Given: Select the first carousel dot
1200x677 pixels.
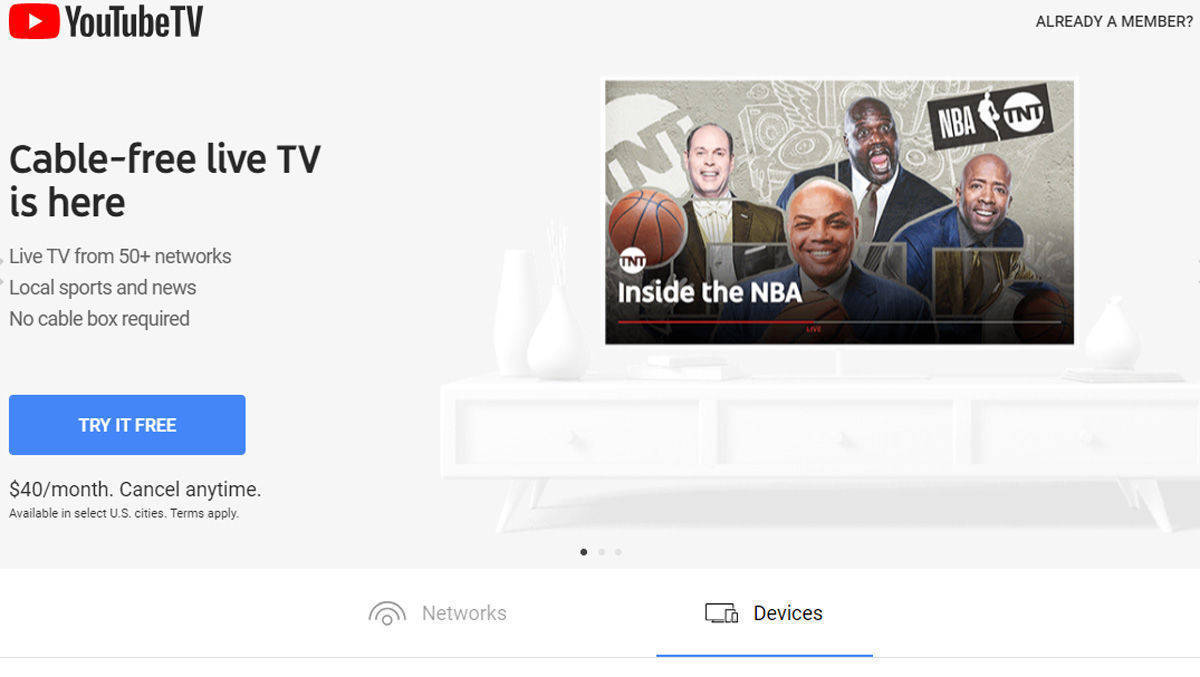Looking at the screenshot, I should pos(584,552).
